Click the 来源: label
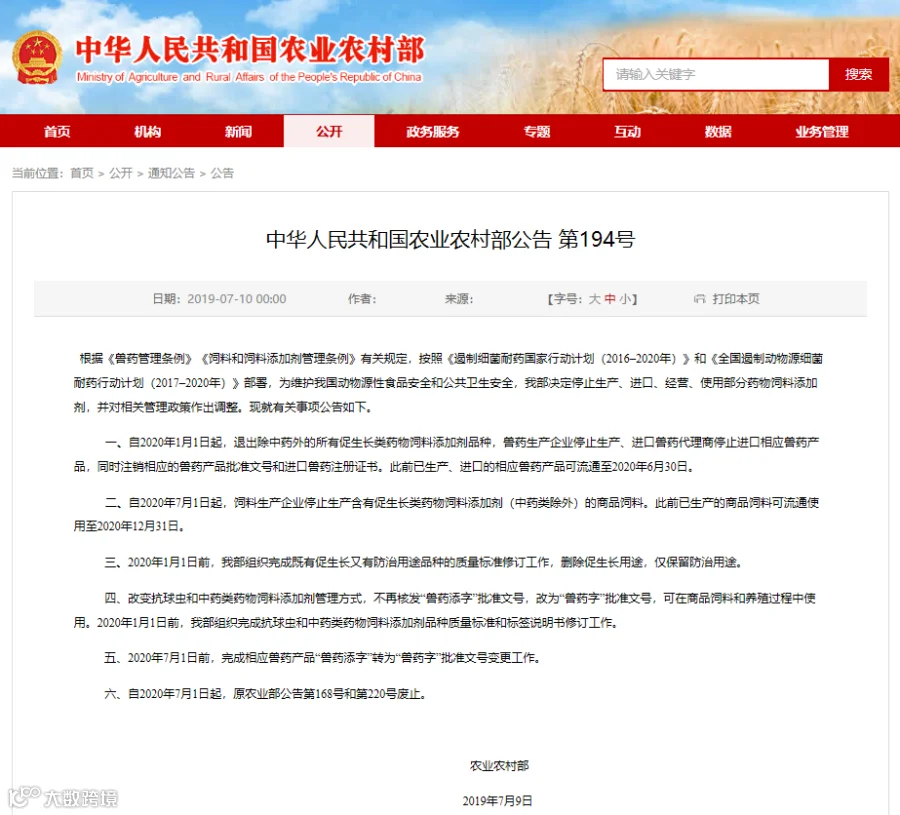The height and width of the screenshot is (815, 900). pos(459,298)
